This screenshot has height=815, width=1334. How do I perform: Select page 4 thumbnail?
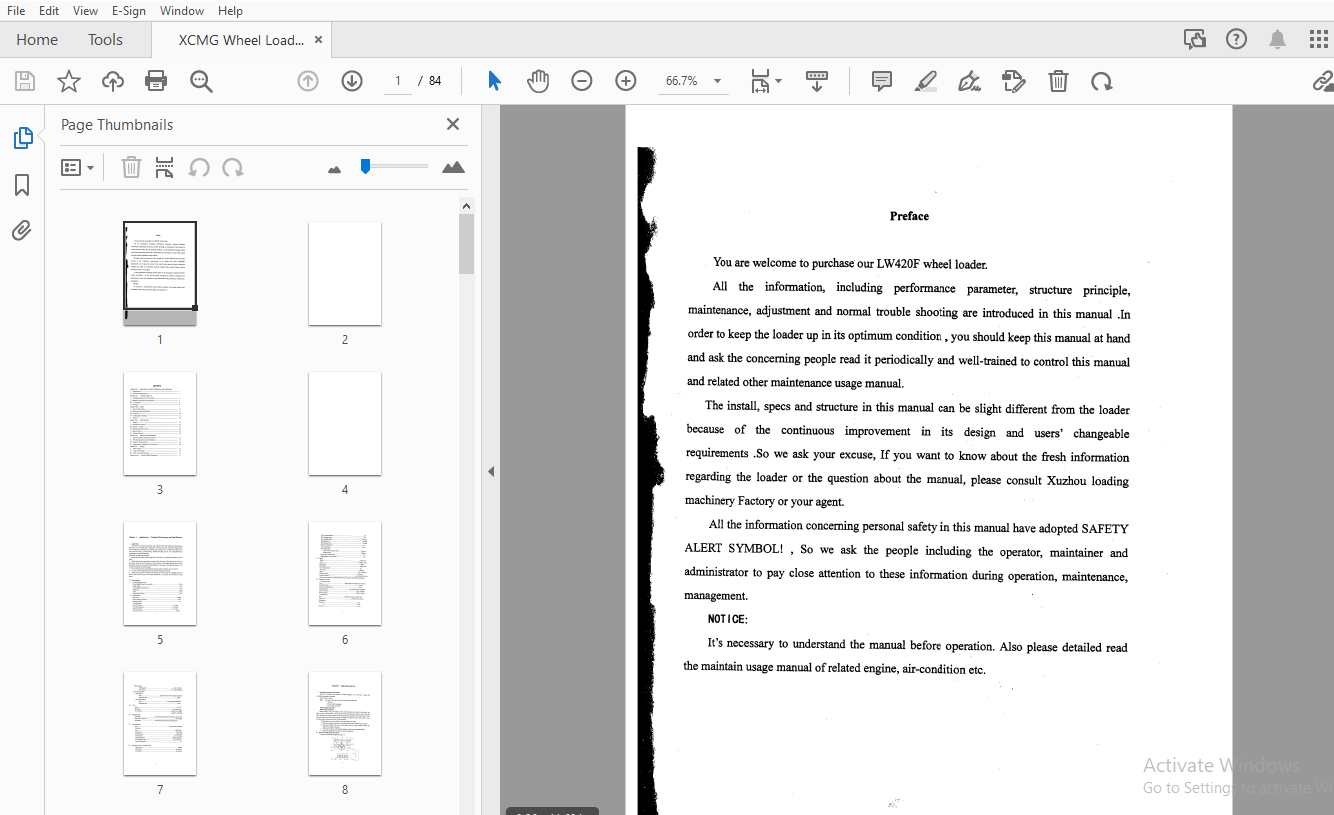pos(345,423)
